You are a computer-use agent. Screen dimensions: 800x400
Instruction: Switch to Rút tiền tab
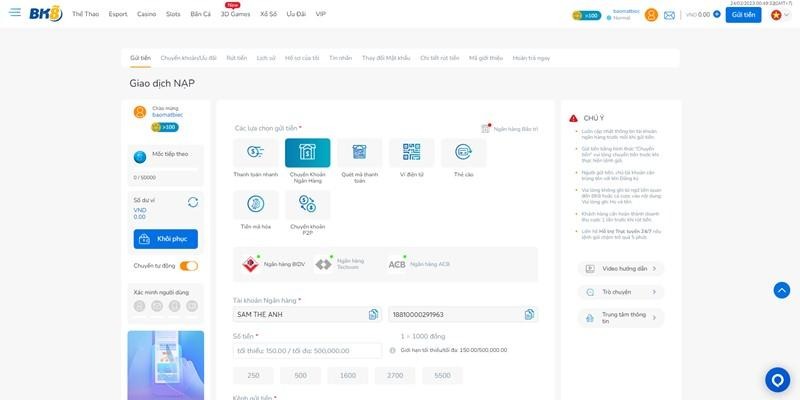click(237, 58)
